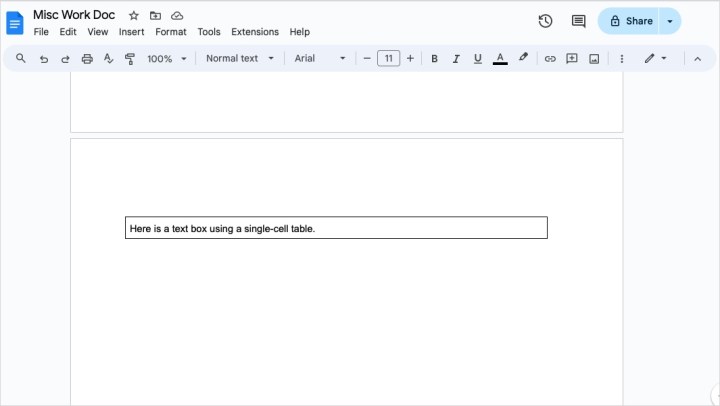Open the 100% zoom dropdown
This screenshot has width=720, height=406.
coord(167,59)
